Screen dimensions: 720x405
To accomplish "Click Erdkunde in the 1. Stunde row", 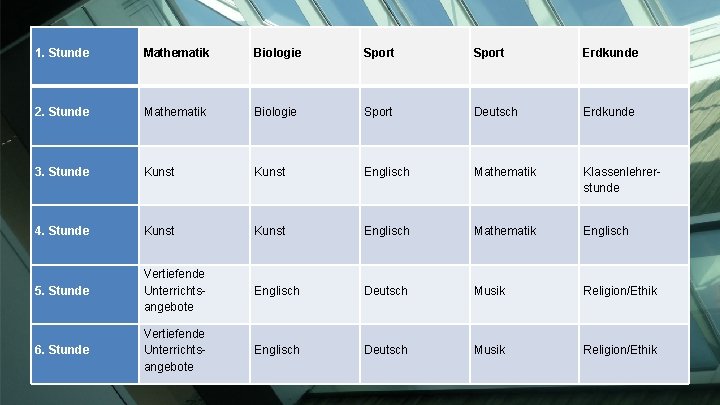I will (610, 53).
